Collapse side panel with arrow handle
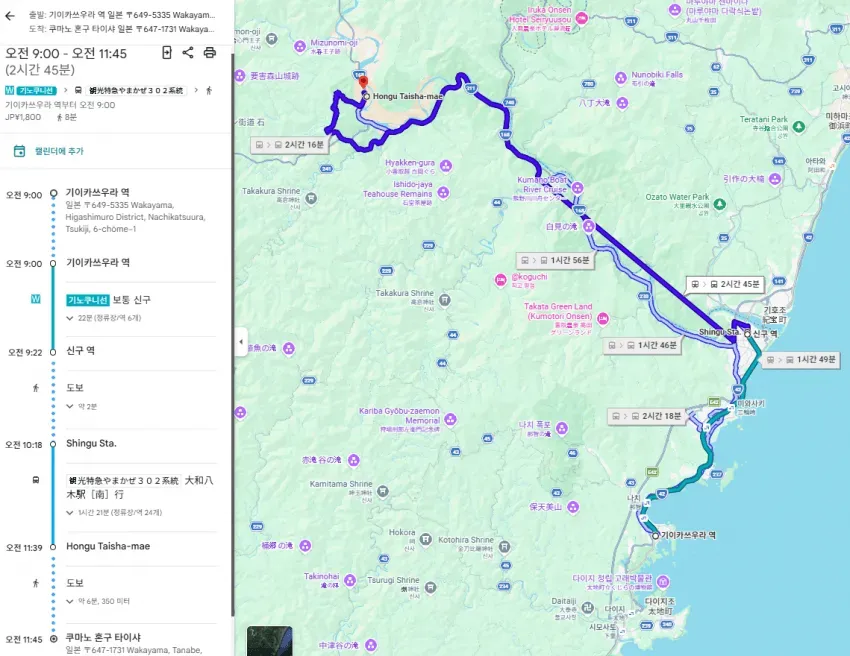This screenshot has height=656, width=850. [x=241, y=342]
